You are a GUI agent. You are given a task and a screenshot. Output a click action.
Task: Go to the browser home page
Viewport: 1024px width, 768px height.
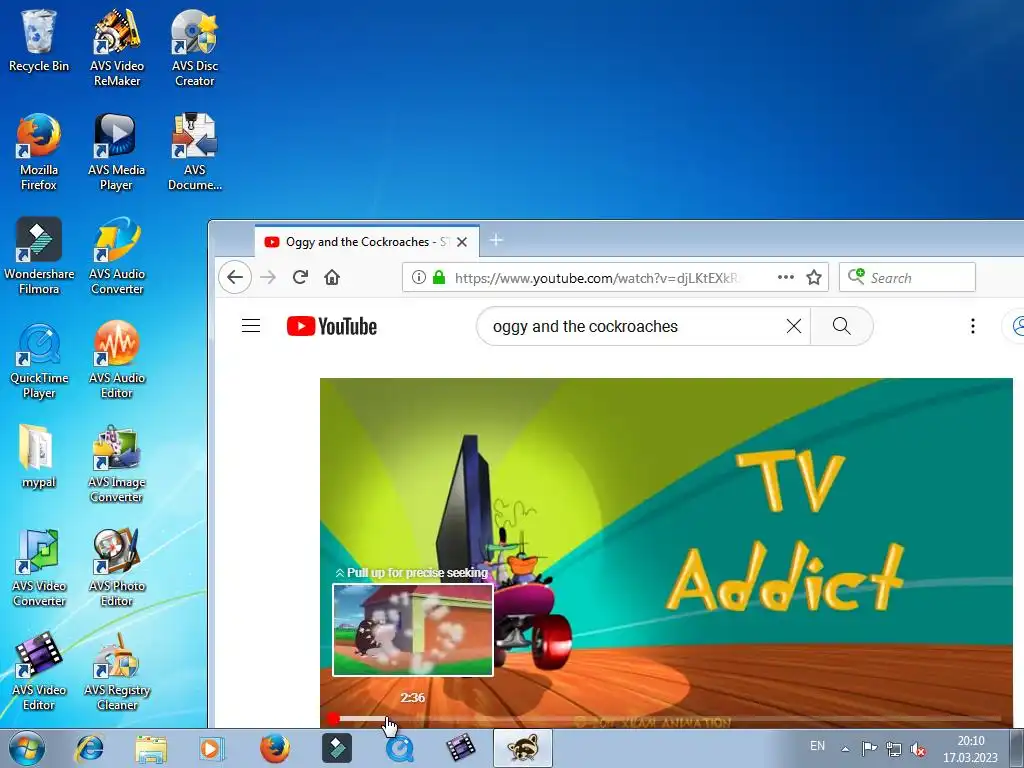[332, 277]
